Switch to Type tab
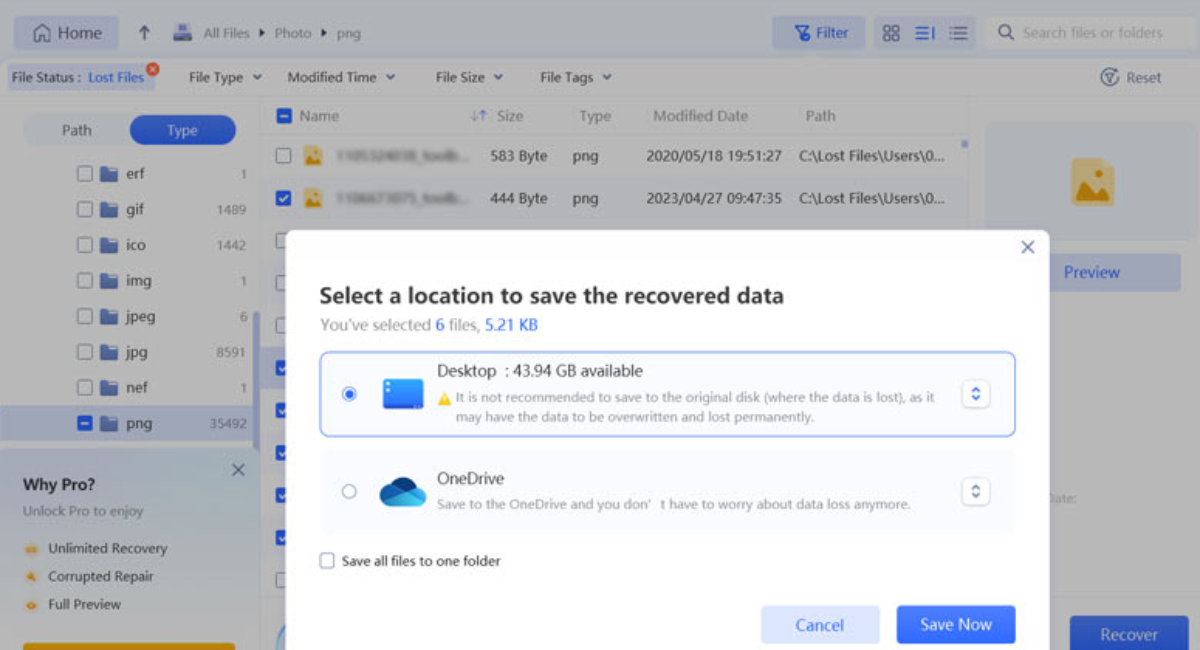Viewport: 1200px width, 650px height. (182, 130)
